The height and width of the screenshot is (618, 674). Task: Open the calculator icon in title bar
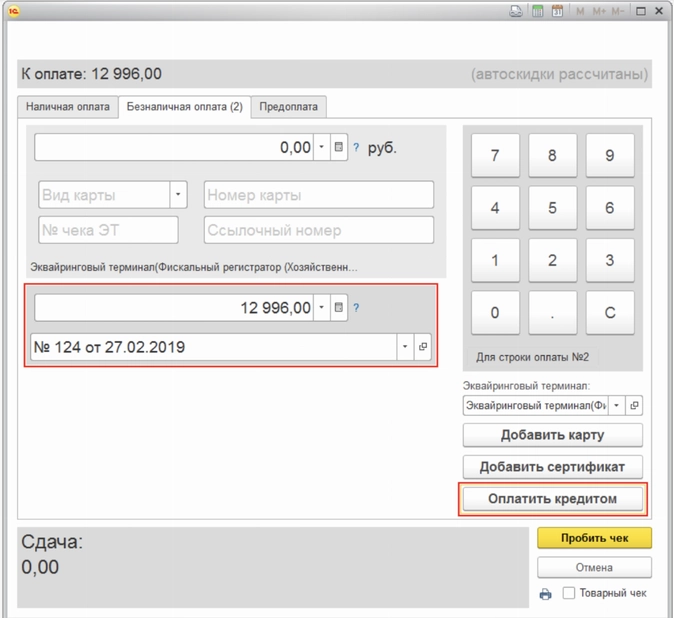[x=537, y=11]
